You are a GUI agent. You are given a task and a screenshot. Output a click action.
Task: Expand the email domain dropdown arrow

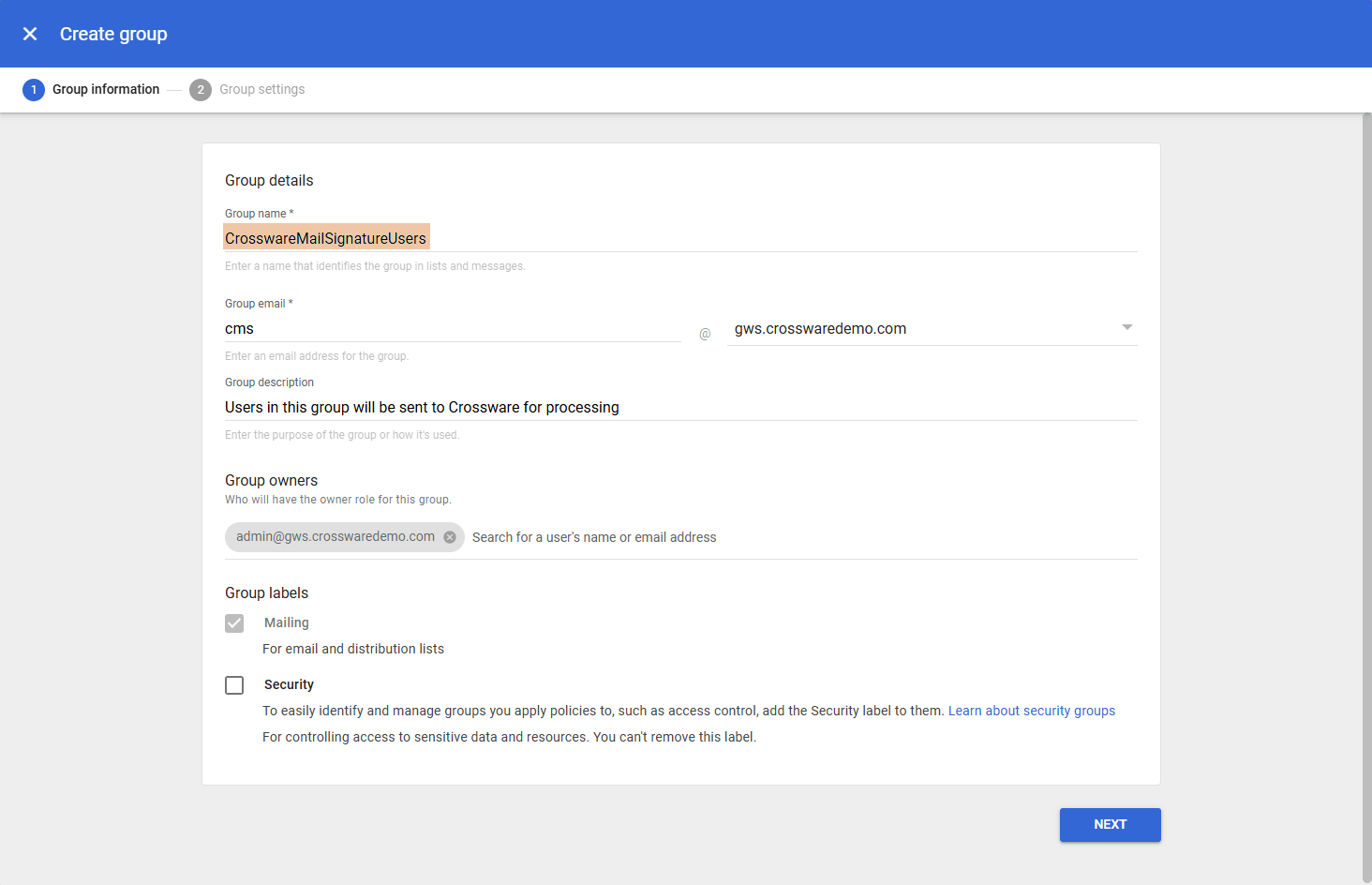[x=1126, y=327]
